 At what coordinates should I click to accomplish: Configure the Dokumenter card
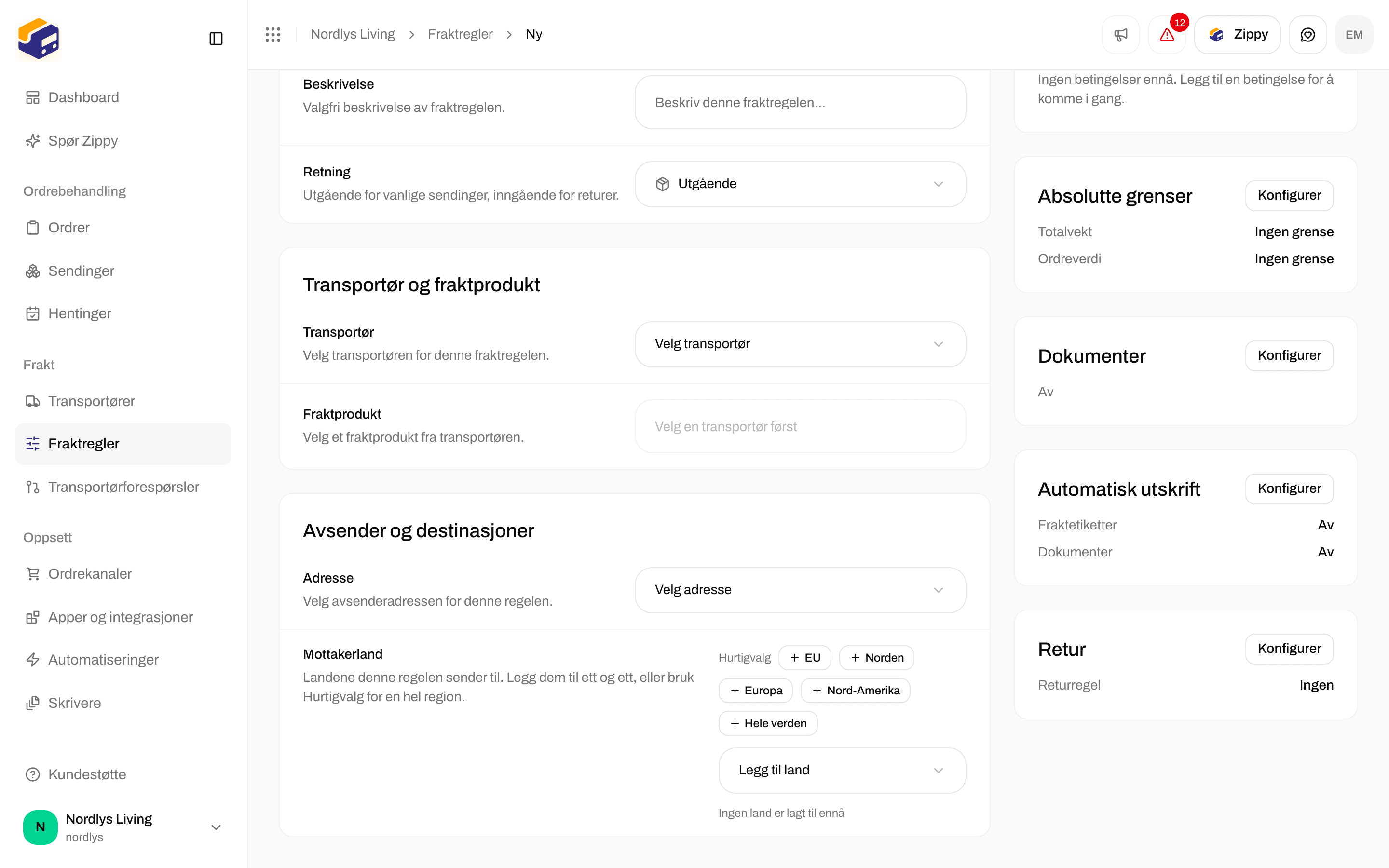[x=1289, y=356]
